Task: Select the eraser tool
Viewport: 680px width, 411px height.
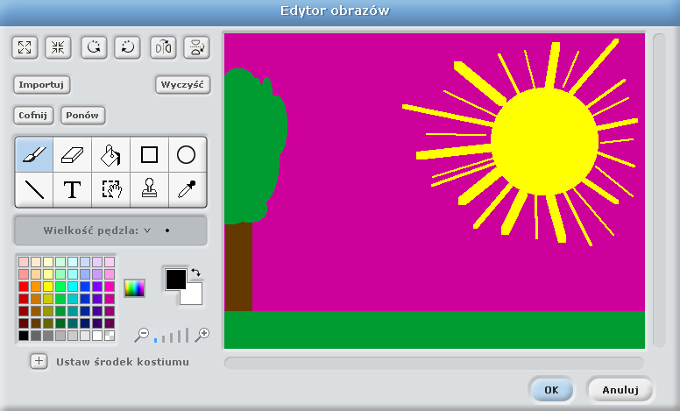Action: click(x=72, y=155)
